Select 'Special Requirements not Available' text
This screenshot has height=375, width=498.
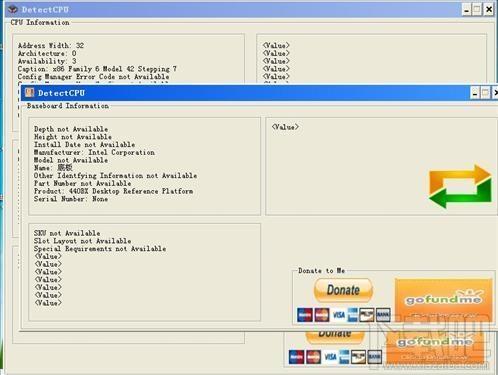(100, 249)
